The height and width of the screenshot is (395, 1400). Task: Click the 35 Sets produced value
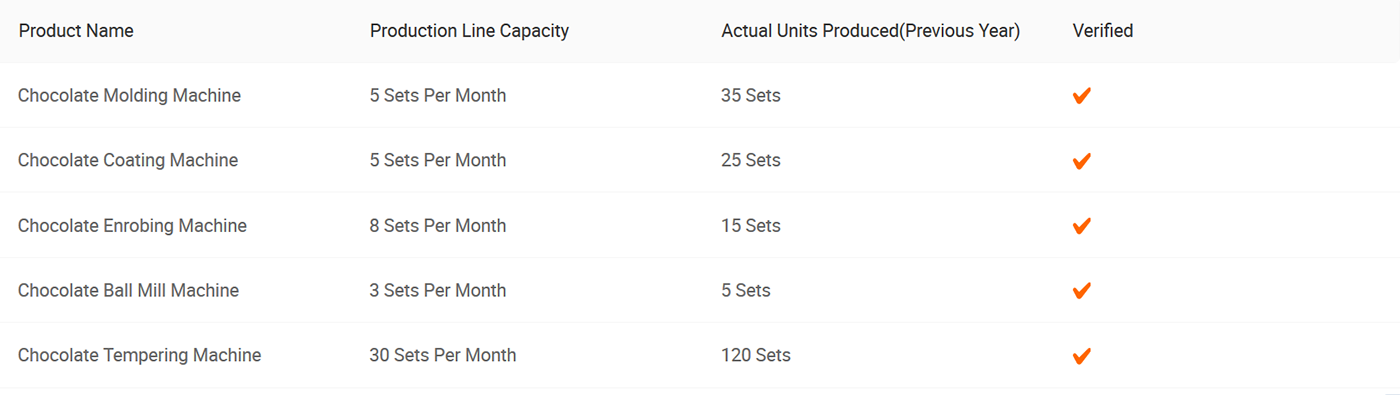(x=751, y=96)
